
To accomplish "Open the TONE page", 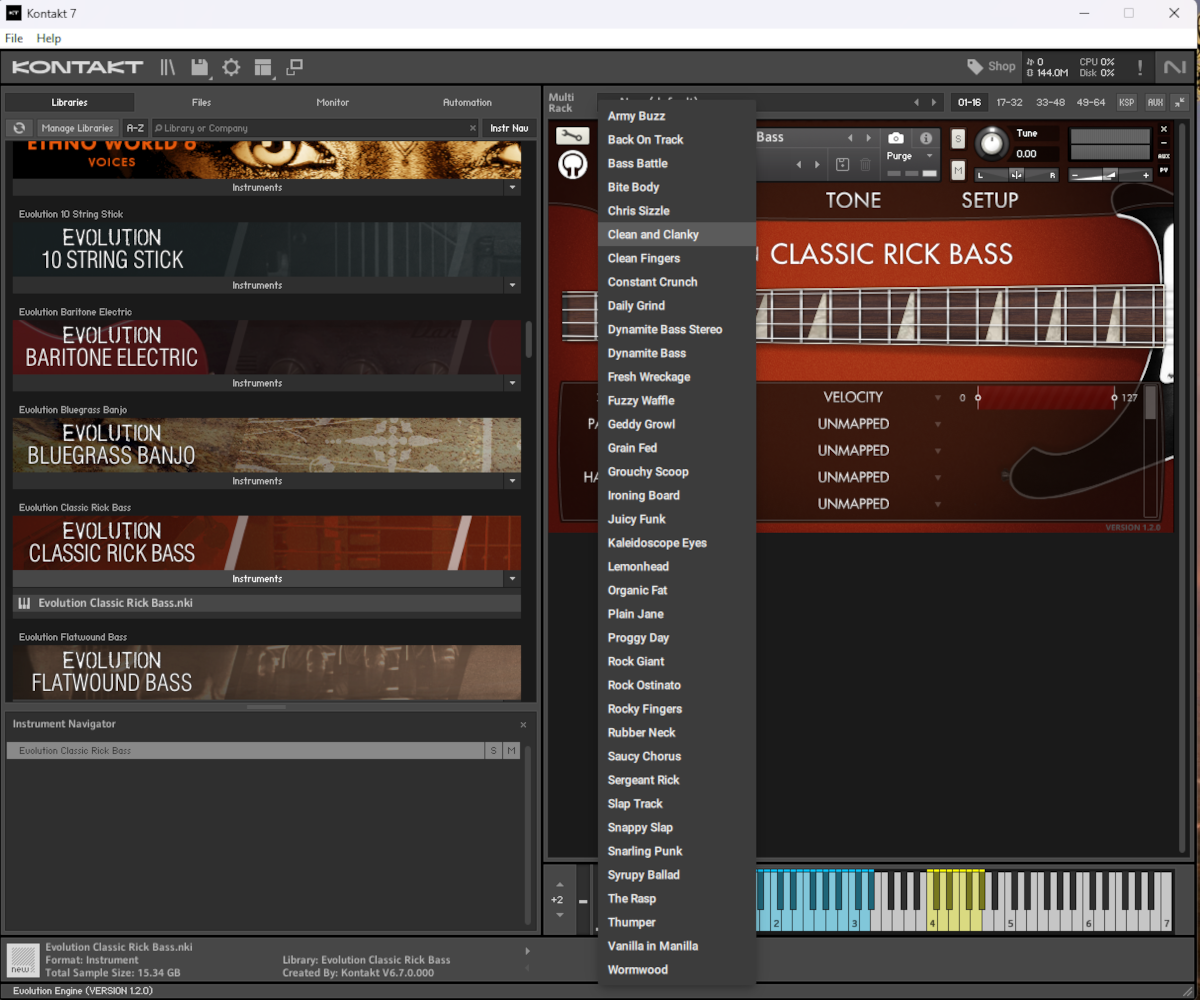I will [x=853, y=200].
